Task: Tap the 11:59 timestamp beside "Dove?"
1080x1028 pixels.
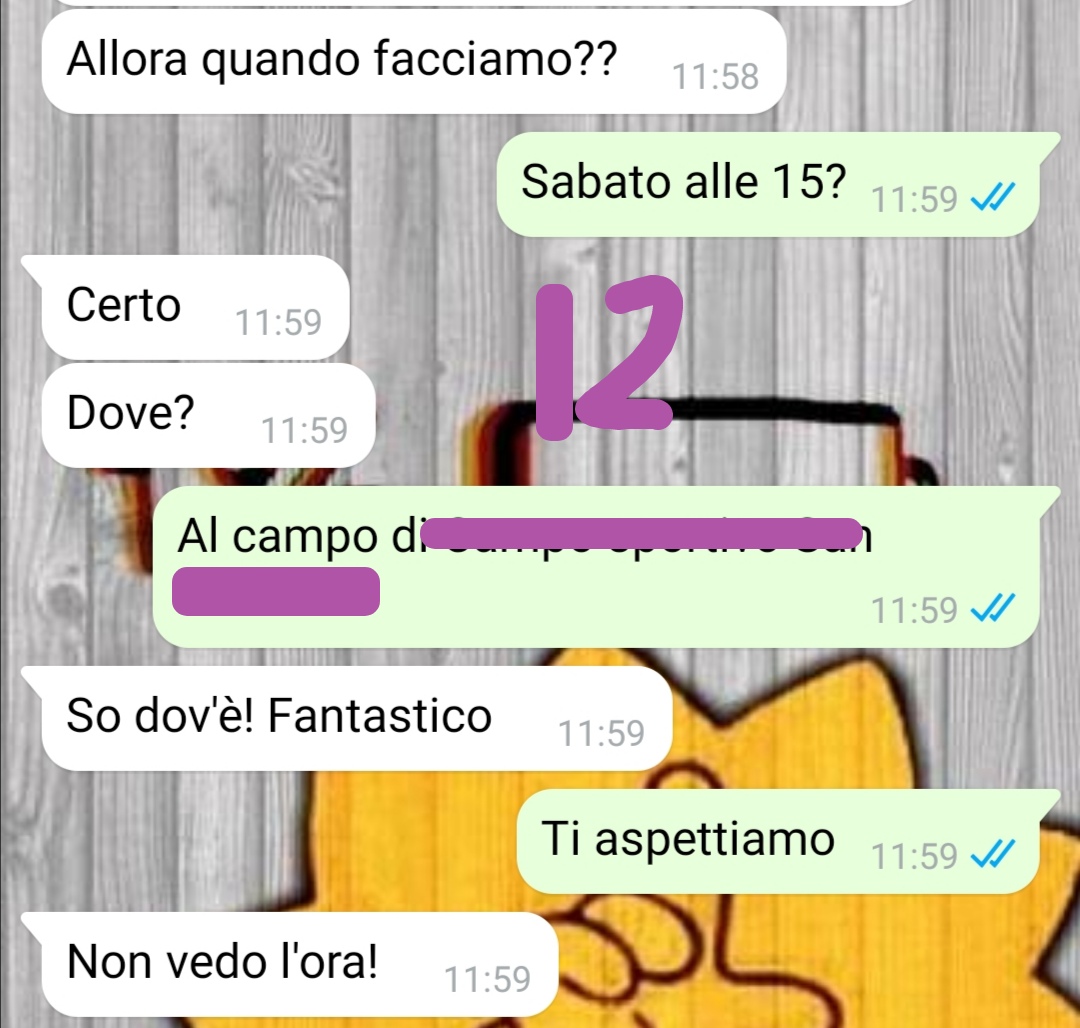Action: click(x=304, y=430)
